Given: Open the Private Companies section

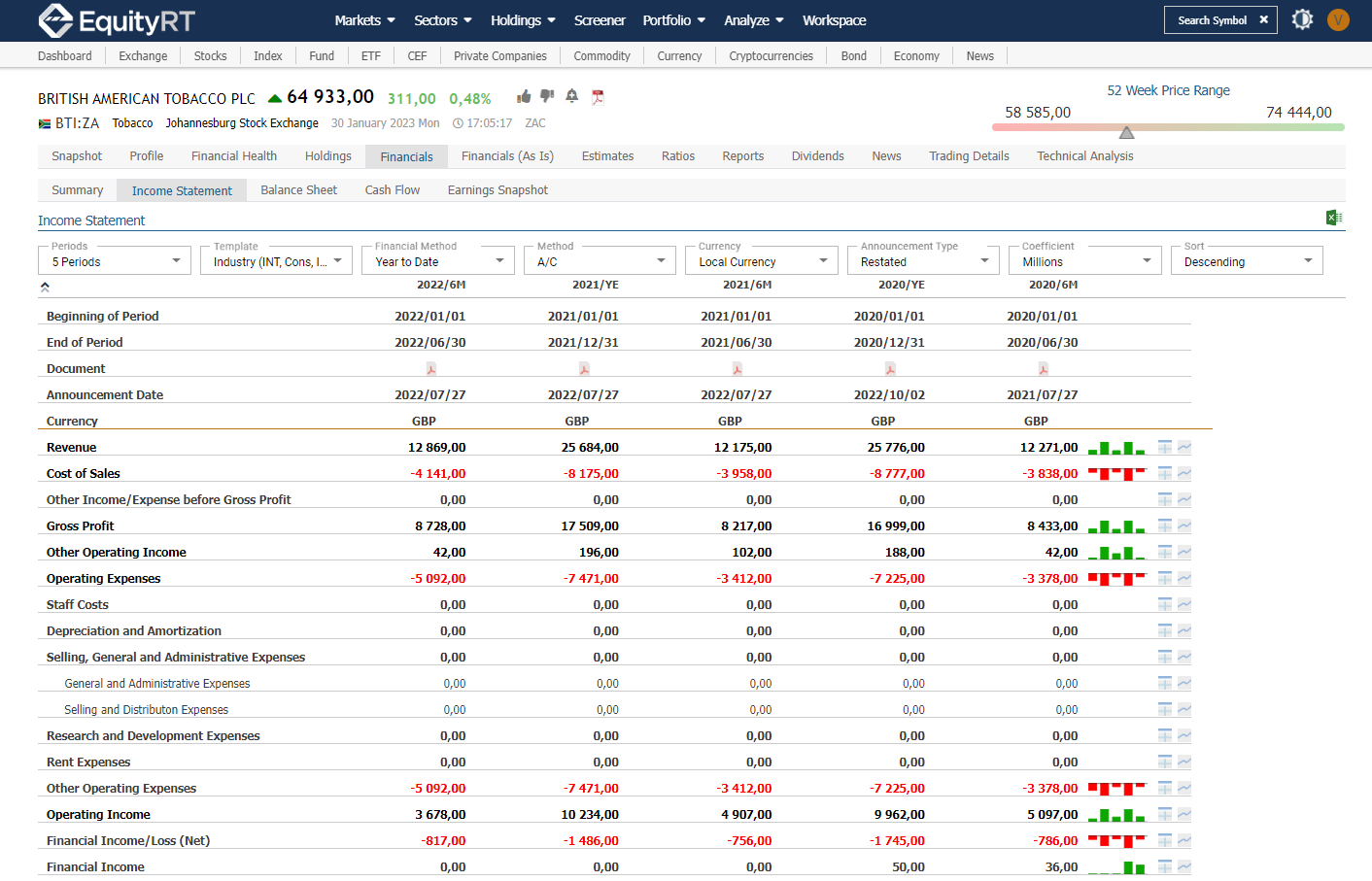Looking at the screenshot, I should (500, 56).
